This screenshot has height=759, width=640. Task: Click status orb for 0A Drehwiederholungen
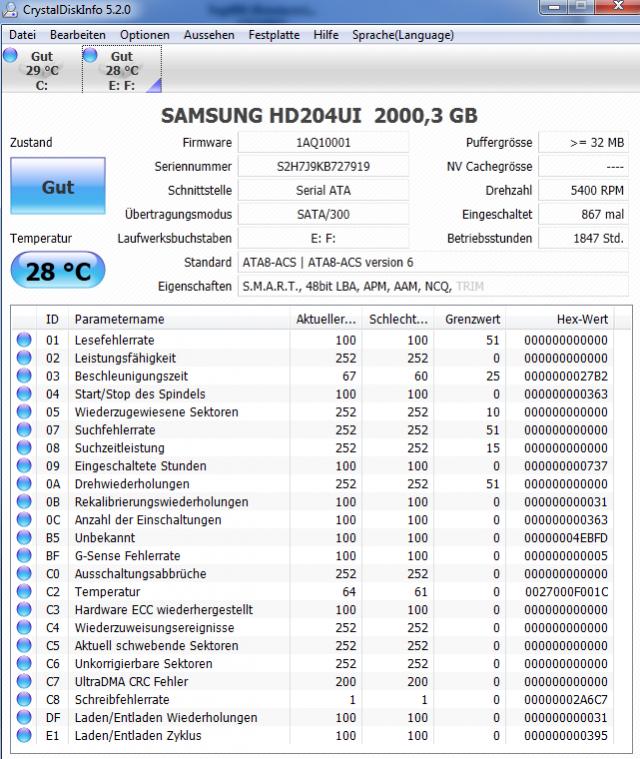click(24, 483)
